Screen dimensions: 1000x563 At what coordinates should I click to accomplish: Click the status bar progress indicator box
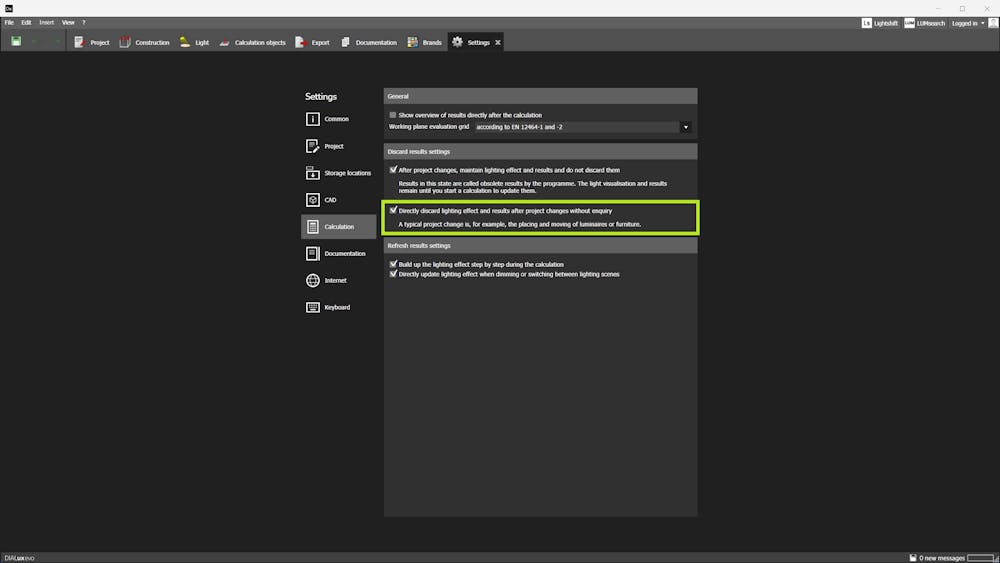coord(981,558)
